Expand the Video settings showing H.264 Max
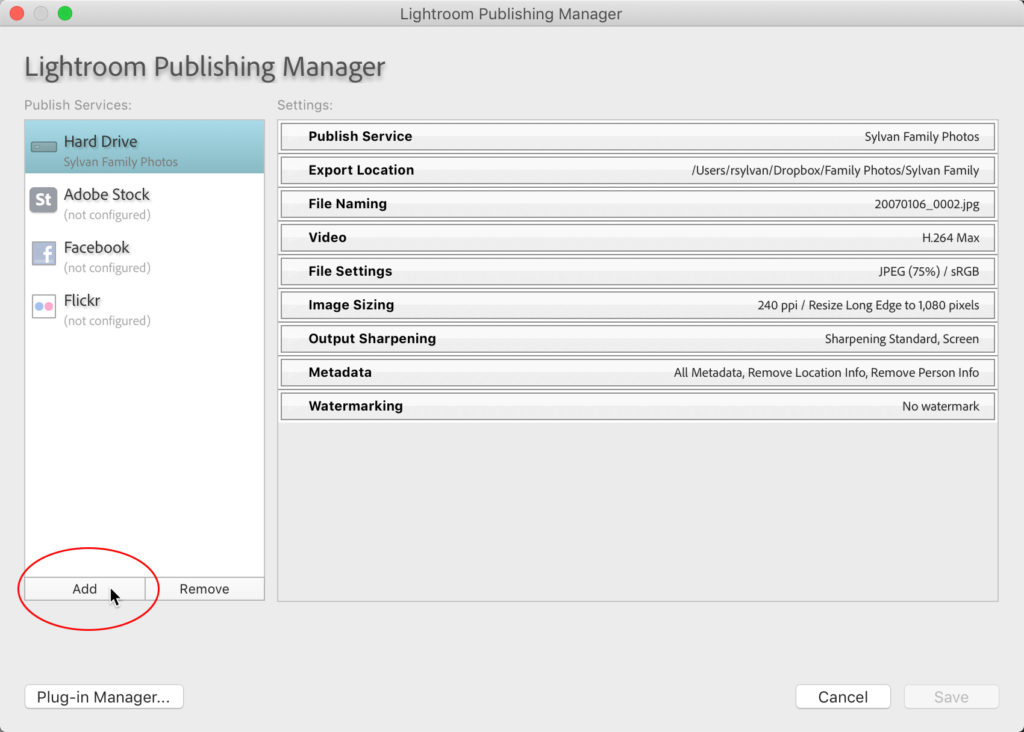 (x=637, y=238)
